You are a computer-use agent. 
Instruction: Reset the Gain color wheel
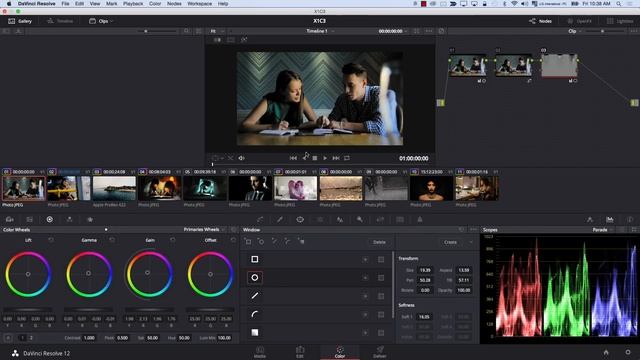173,240
